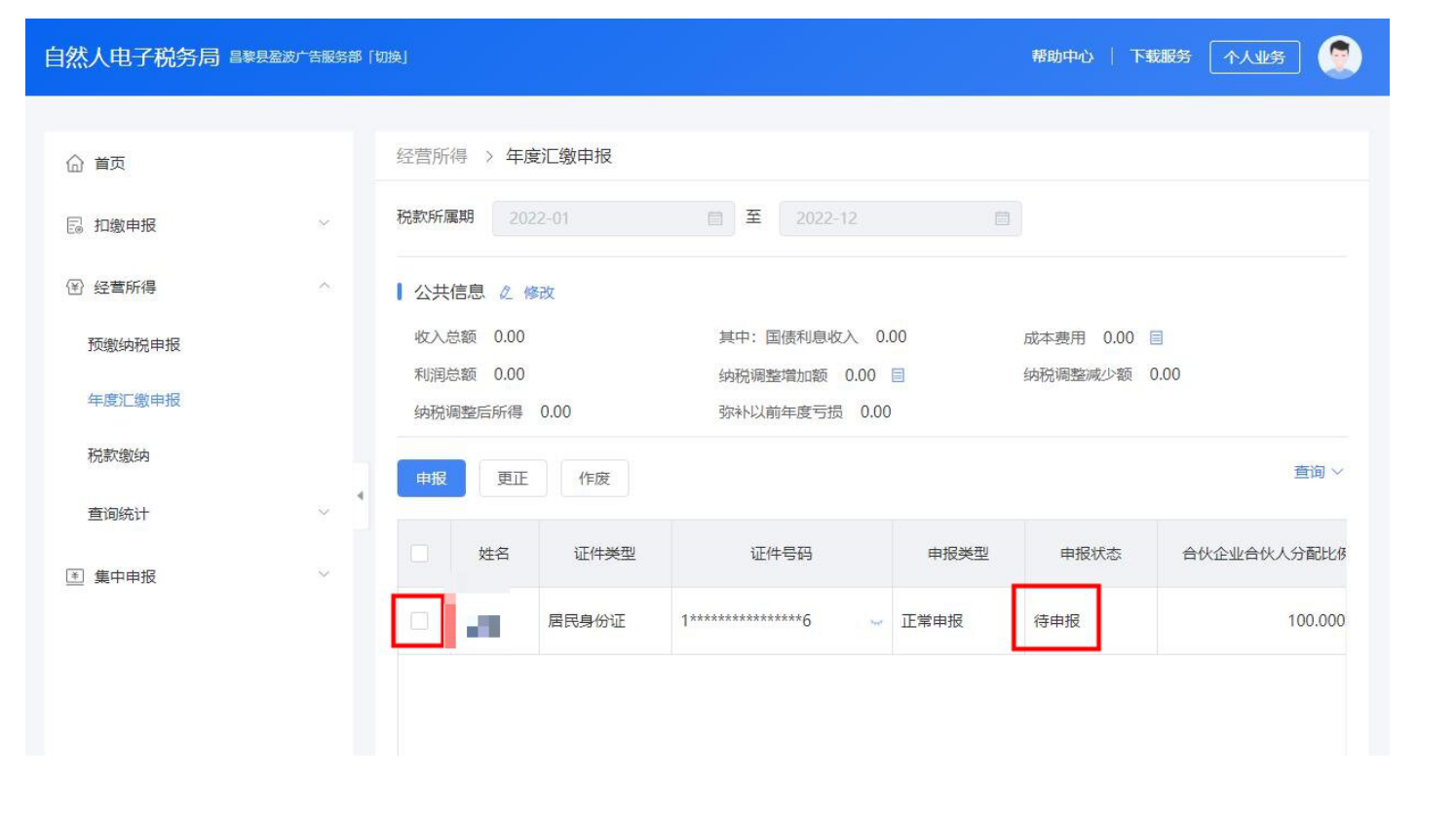Click the 扣缴申报 sidebar icon
The image size is (1456, 820).
tap(75, 225)
